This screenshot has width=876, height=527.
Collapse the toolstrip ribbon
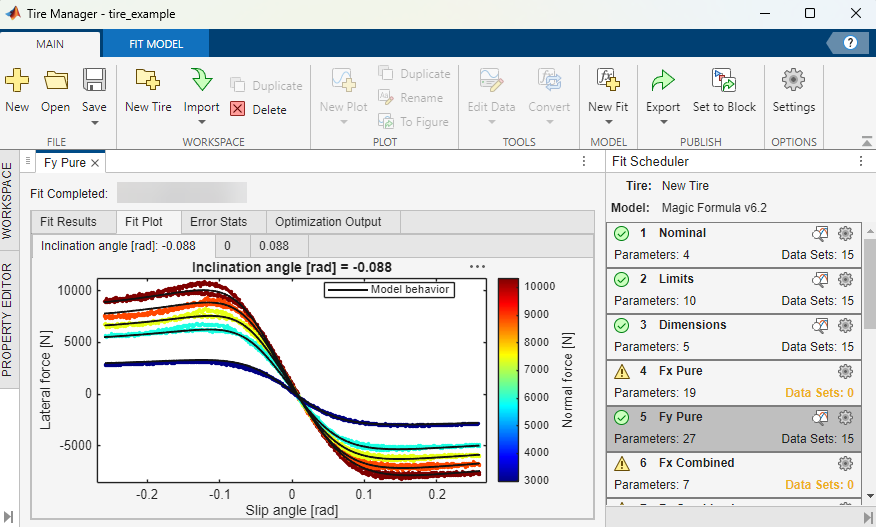point(865,141)
